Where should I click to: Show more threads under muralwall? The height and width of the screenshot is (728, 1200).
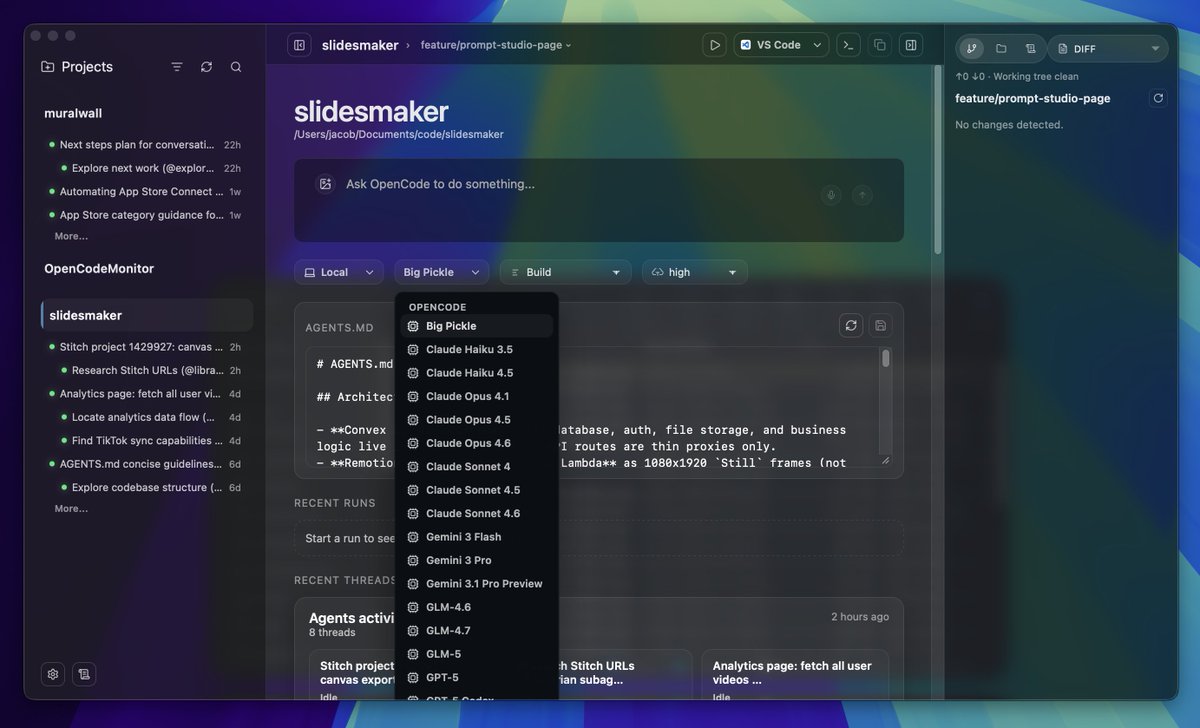coord(71,236)
